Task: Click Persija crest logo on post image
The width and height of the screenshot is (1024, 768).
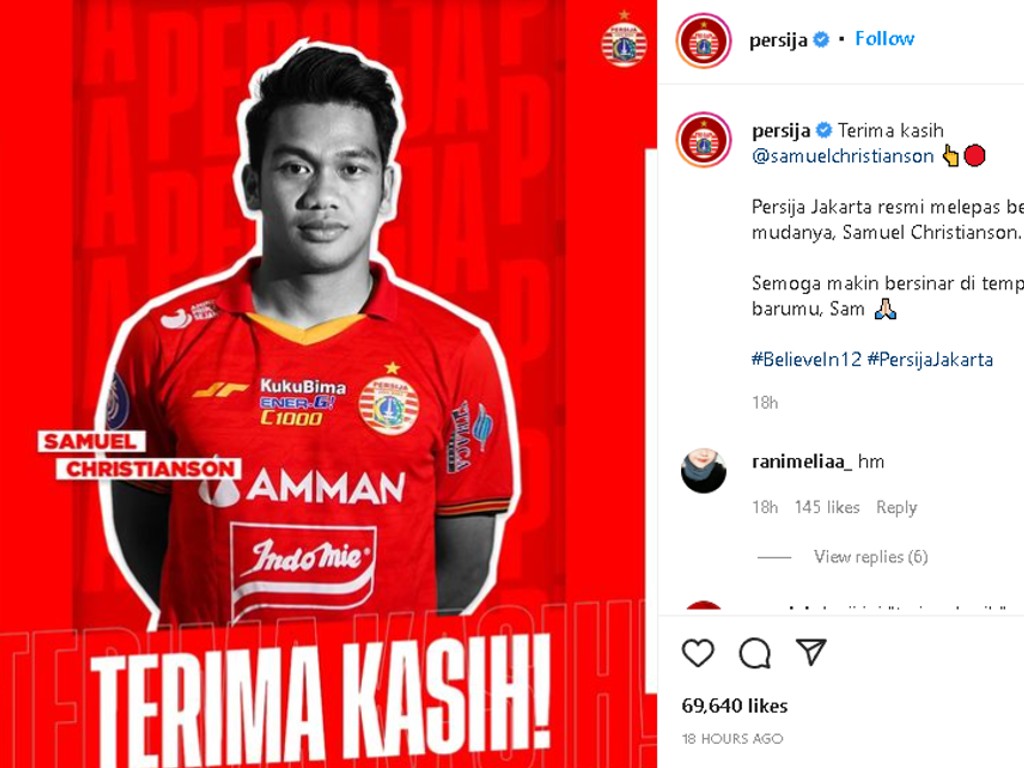Action: click(x=624, y=40)
